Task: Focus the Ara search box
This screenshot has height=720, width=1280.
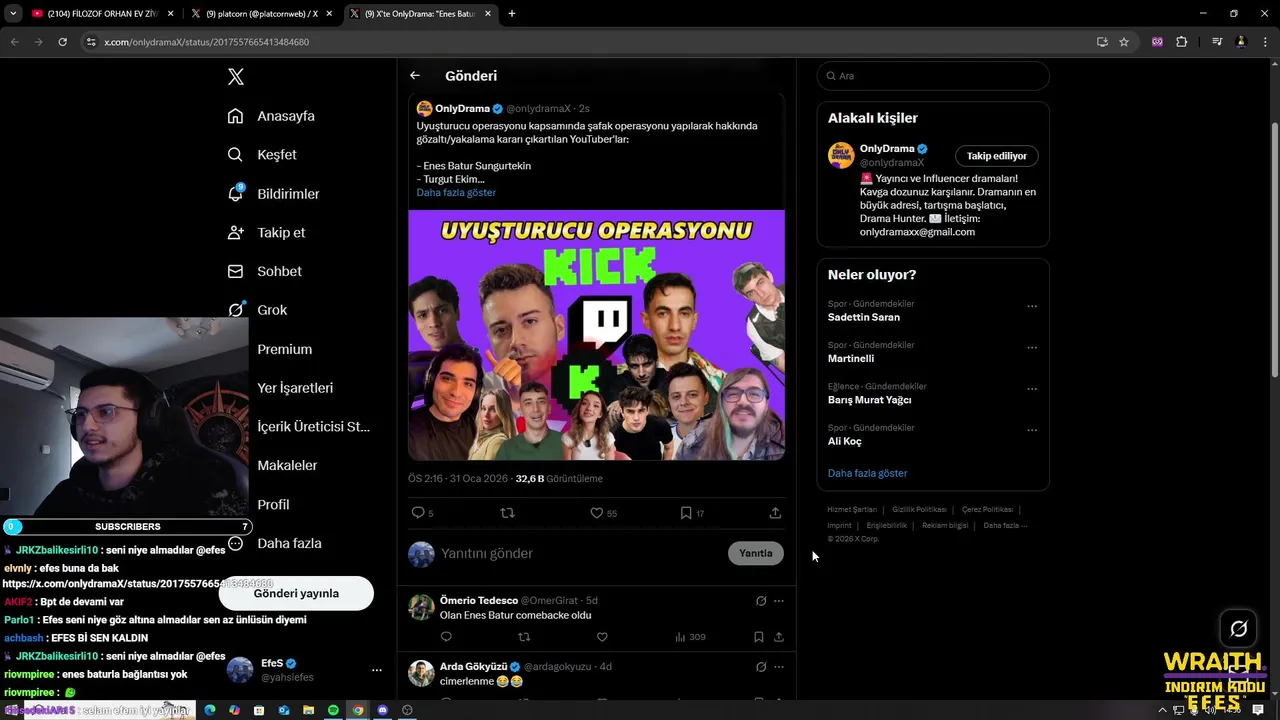Action: 933,76
